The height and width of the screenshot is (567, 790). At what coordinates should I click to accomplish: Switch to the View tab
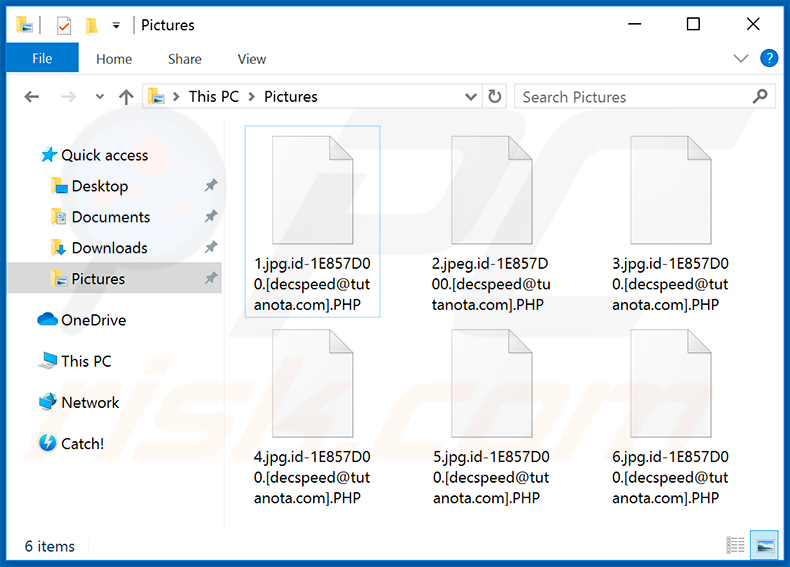point(252,59)
